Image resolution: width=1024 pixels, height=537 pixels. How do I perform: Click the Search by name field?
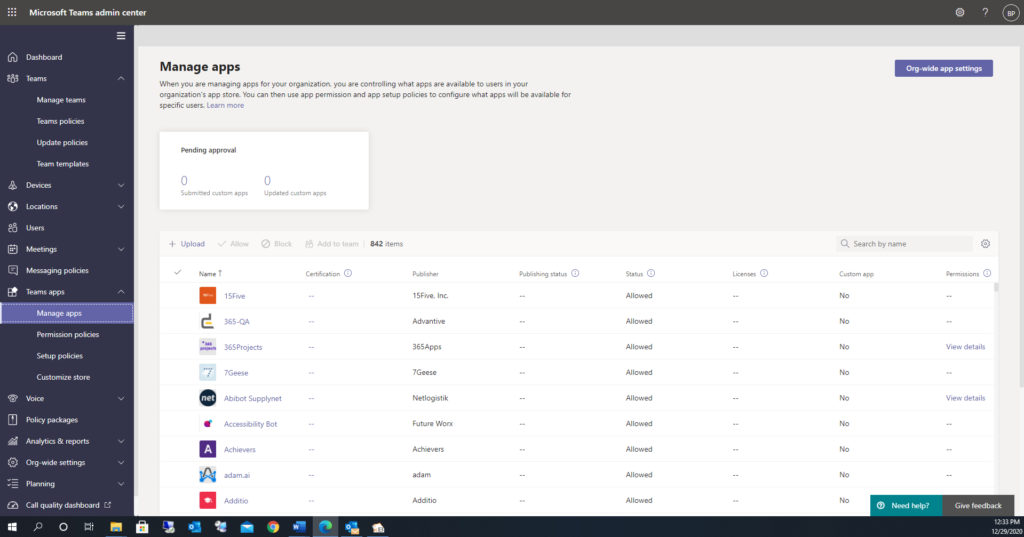coord(904,244)
